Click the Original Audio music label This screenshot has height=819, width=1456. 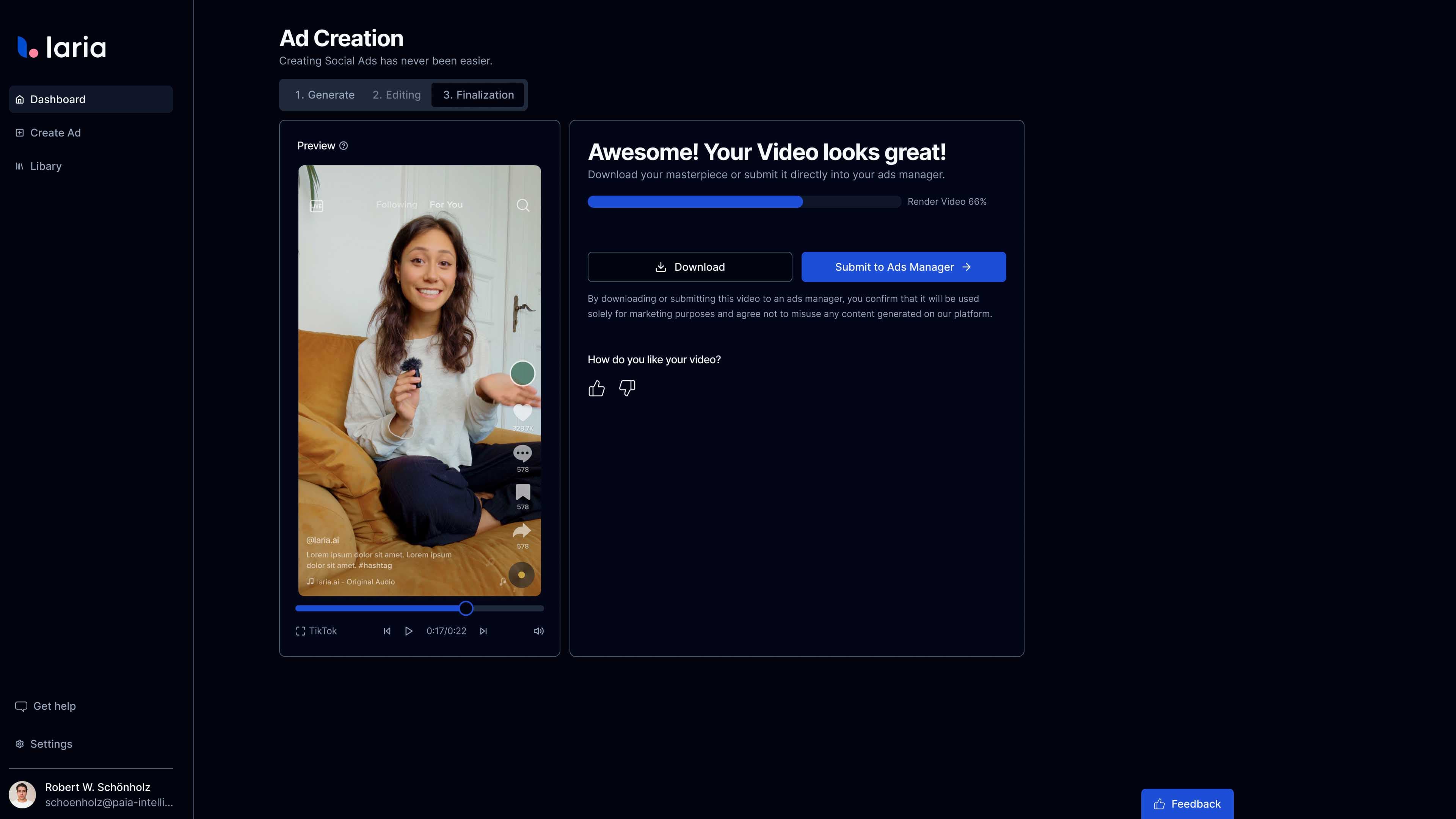pyautogui.click(x=351, y=582)
